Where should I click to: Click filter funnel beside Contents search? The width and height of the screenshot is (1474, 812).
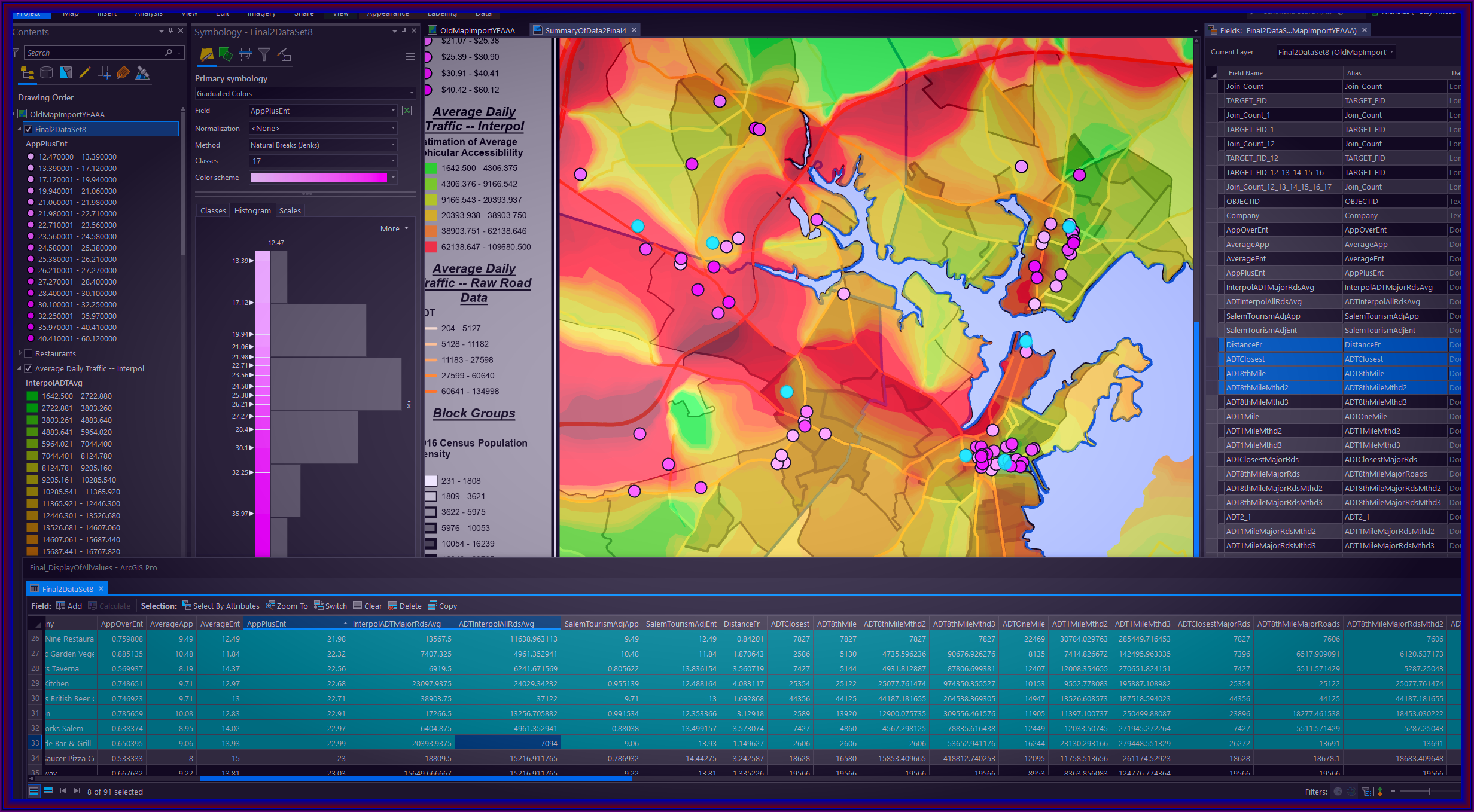(x=16, y=53)
